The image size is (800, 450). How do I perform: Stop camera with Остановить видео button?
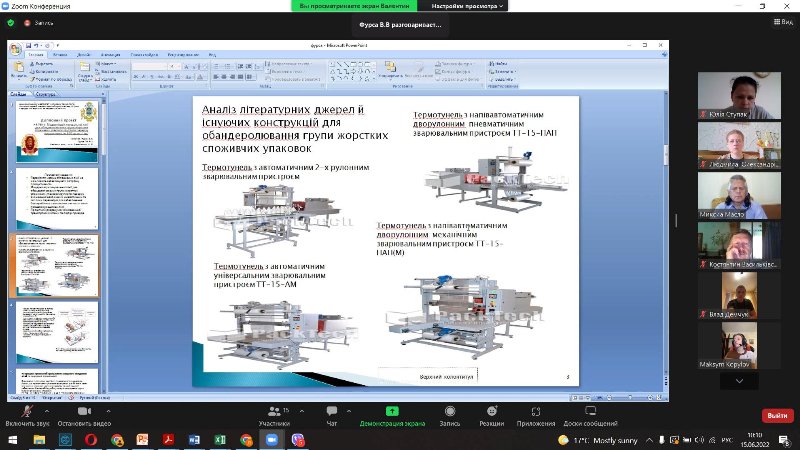(x=83, y=412)
